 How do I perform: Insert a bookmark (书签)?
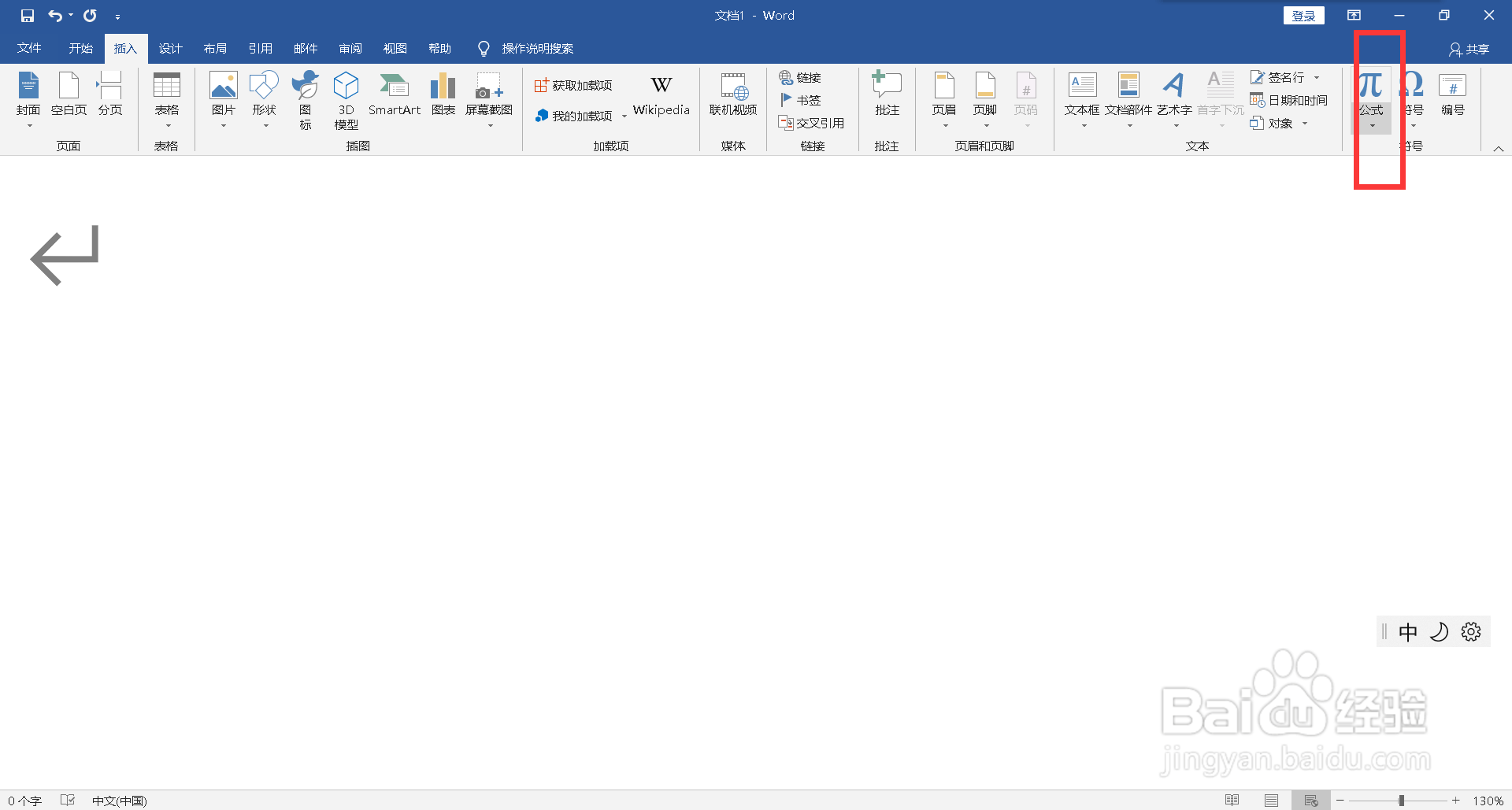[x=800, y=100]
